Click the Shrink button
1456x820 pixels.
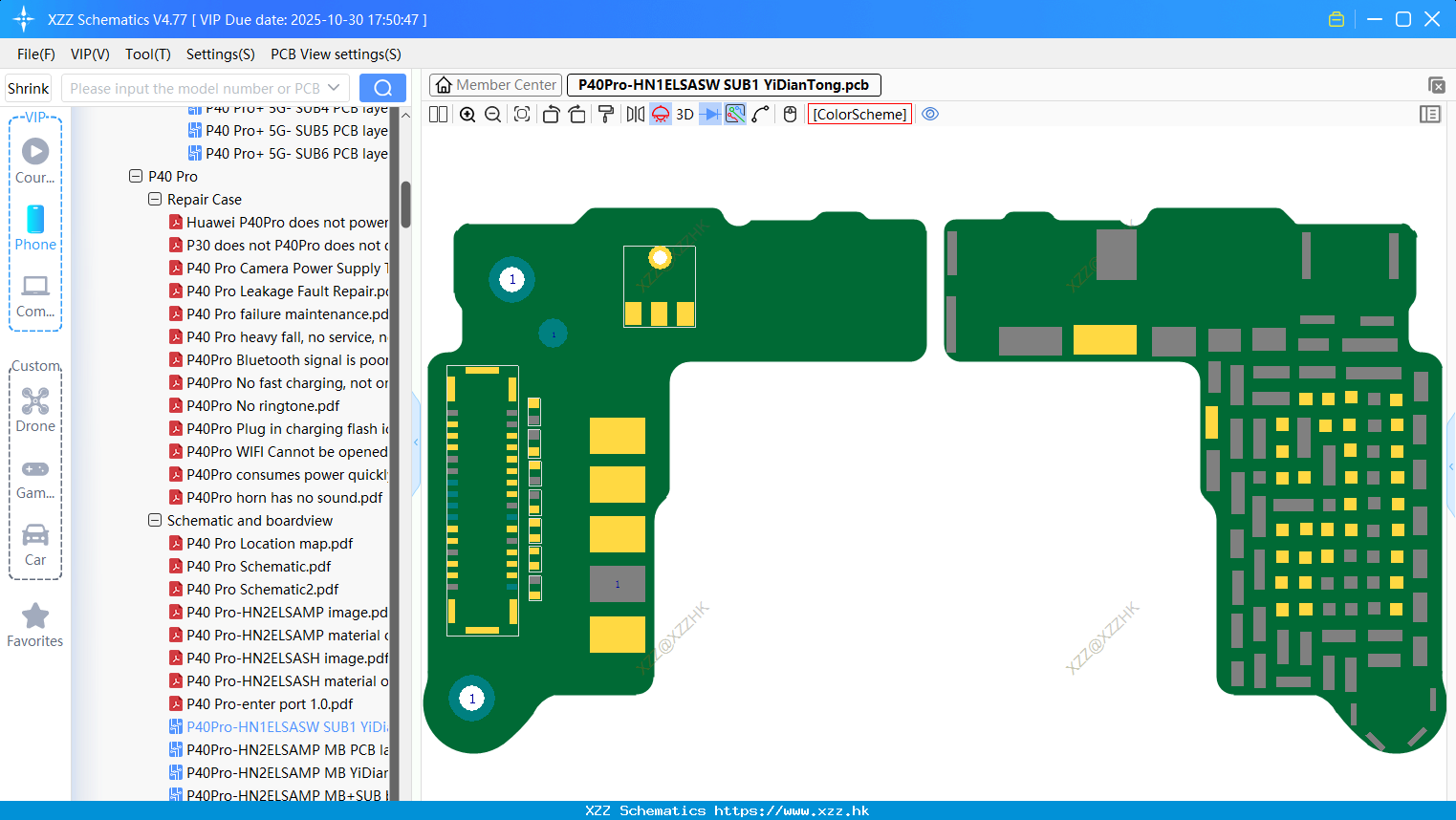click(x=29, y=88)
